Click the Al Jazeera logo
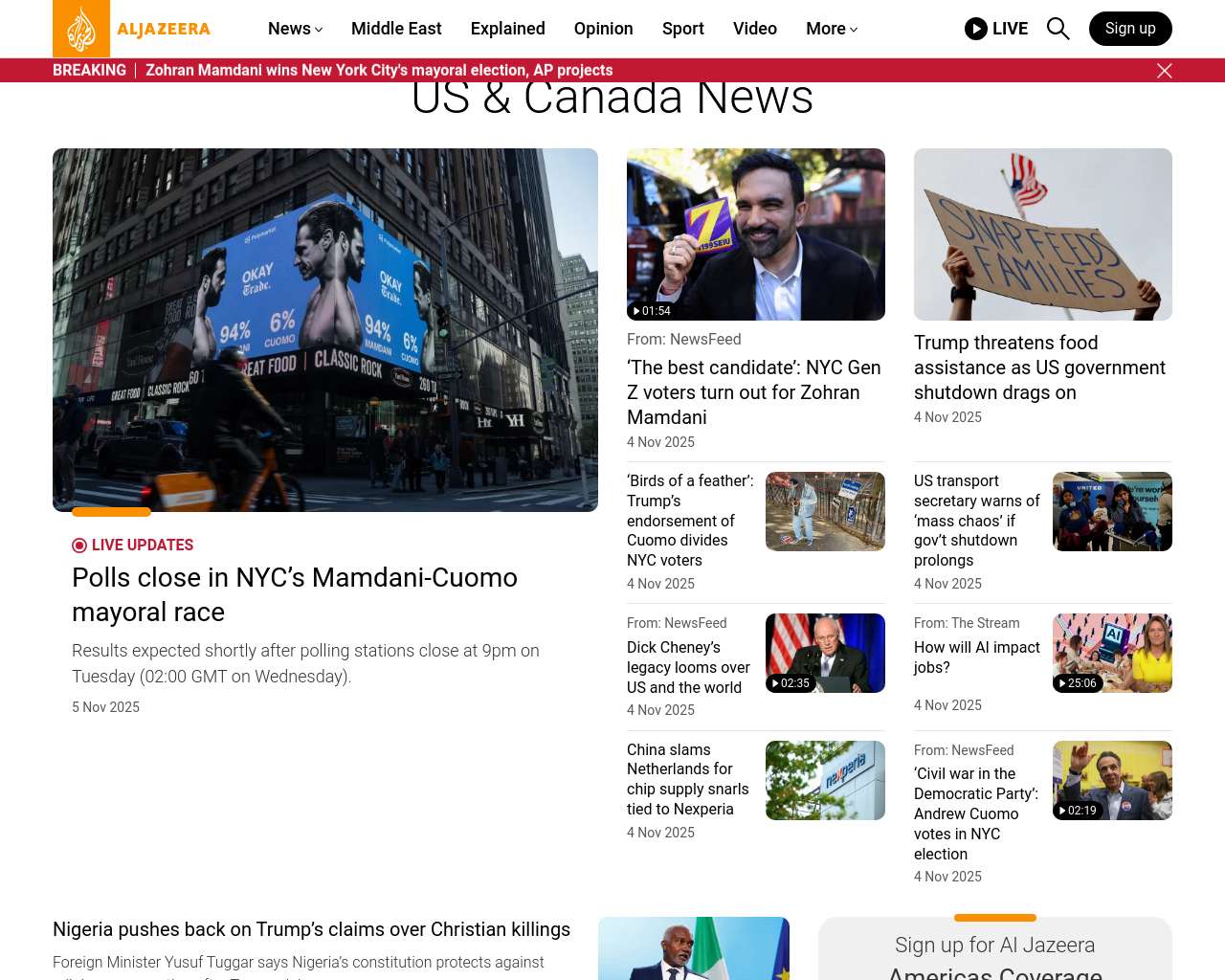This screenshot has width=1225, height=980. click(x=131, y=29)
